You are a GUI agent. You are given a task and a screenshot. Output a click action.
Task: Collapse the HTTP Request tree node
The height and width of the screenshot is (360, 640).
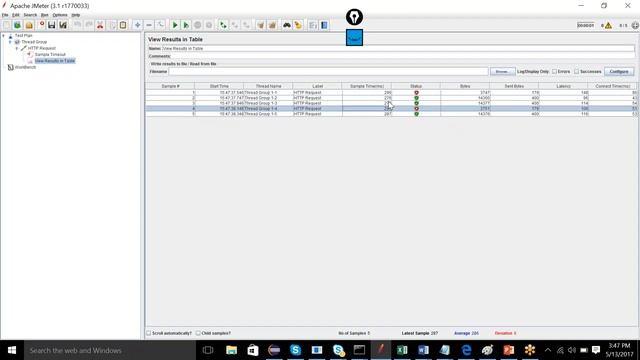click(x=17, y=48)
